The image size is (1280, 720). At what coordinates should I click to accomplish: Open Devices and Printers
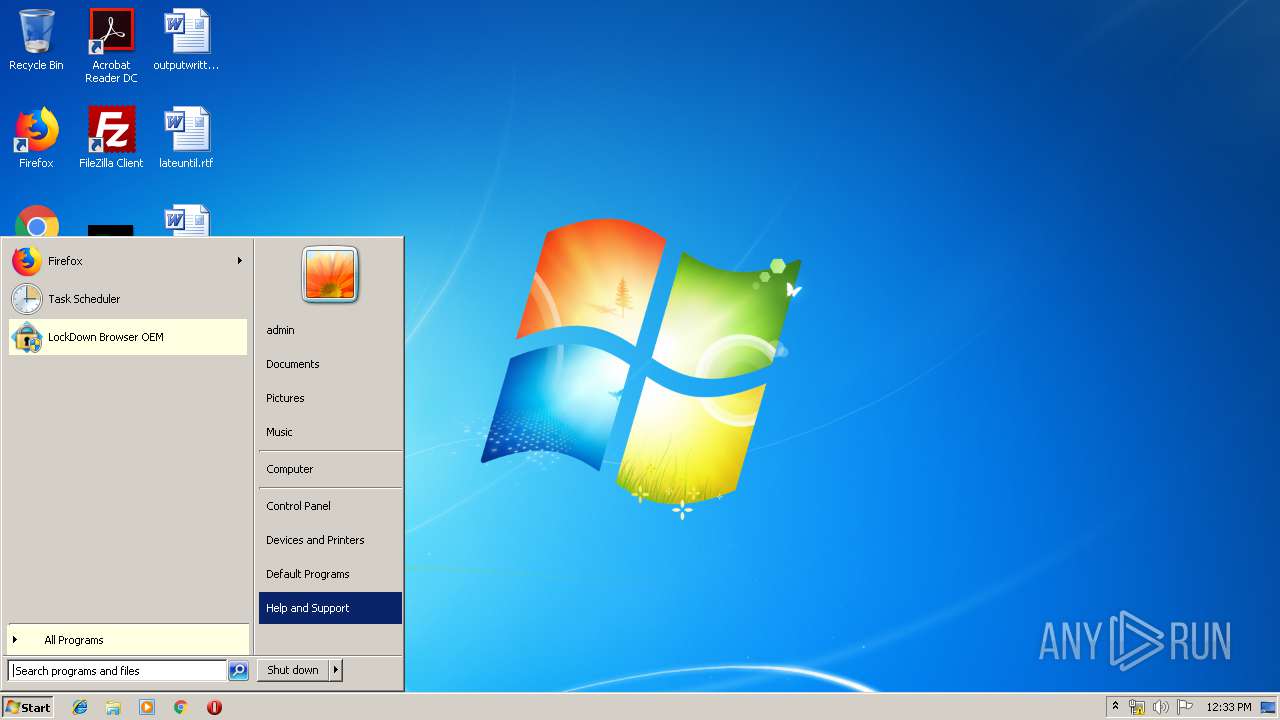point(330,540)
